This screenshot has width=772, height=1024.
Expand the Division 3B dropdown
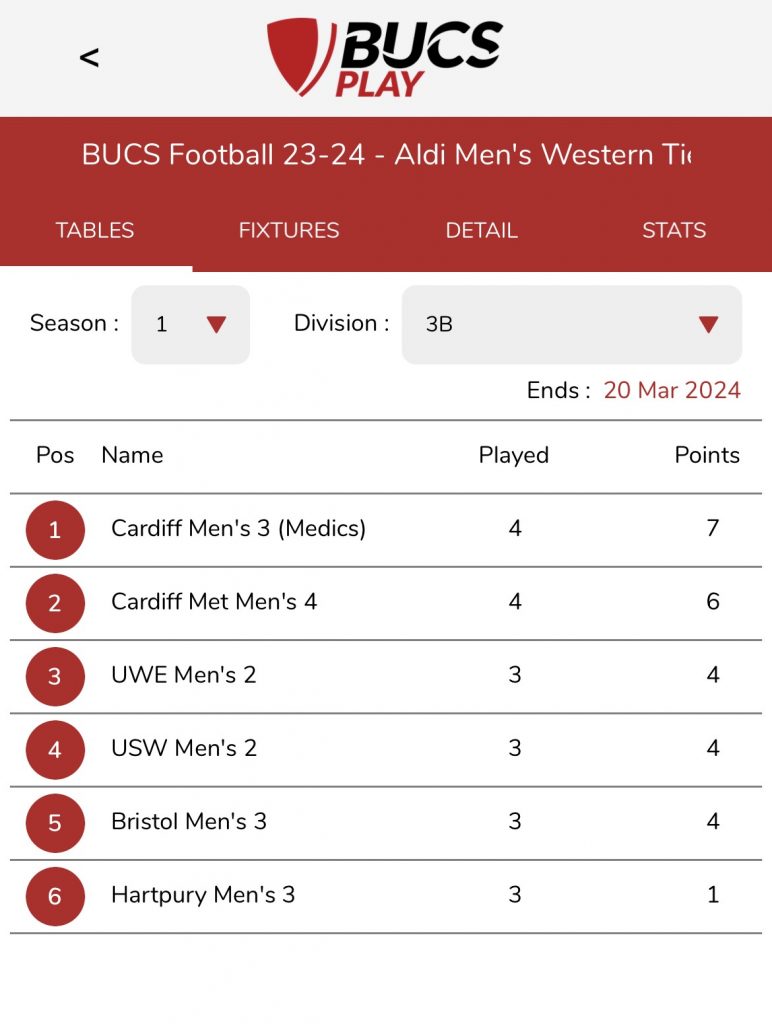point(570,324)
